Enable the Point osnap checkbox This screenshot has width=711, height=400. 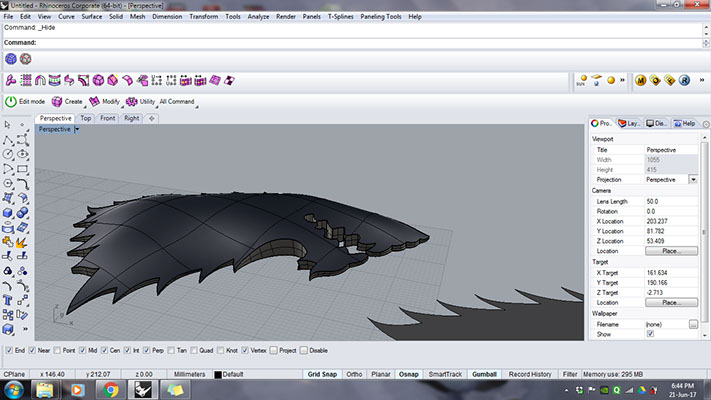point(57,351)
